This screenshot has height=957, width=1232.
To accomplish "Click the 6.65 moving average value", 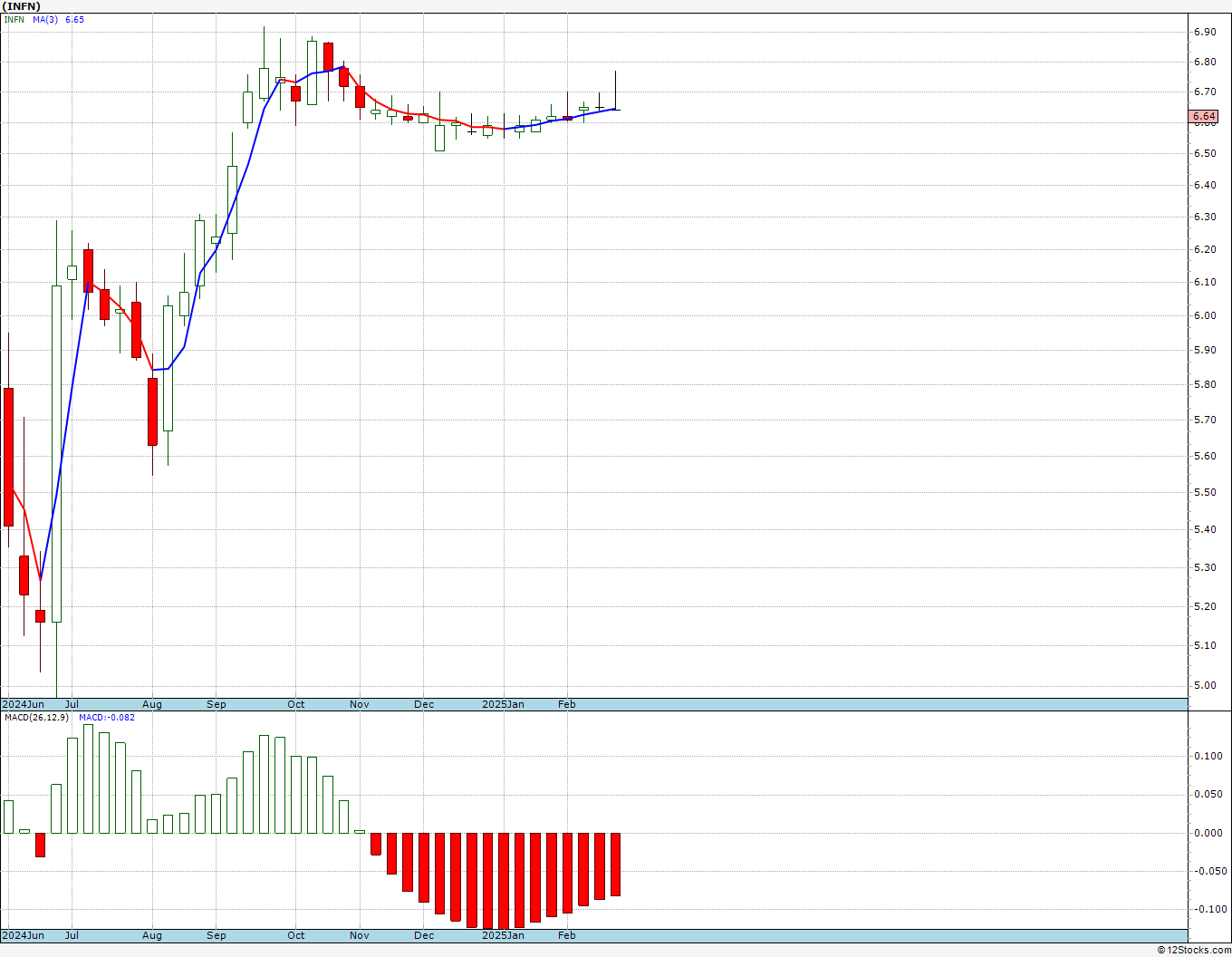I will pyautogui.click(x=74, y=19).
